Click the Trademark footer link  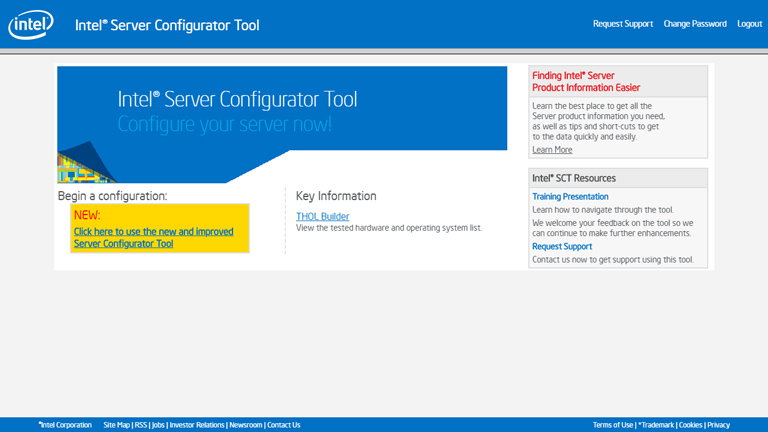pyautogui.click(x=656, y=425)
